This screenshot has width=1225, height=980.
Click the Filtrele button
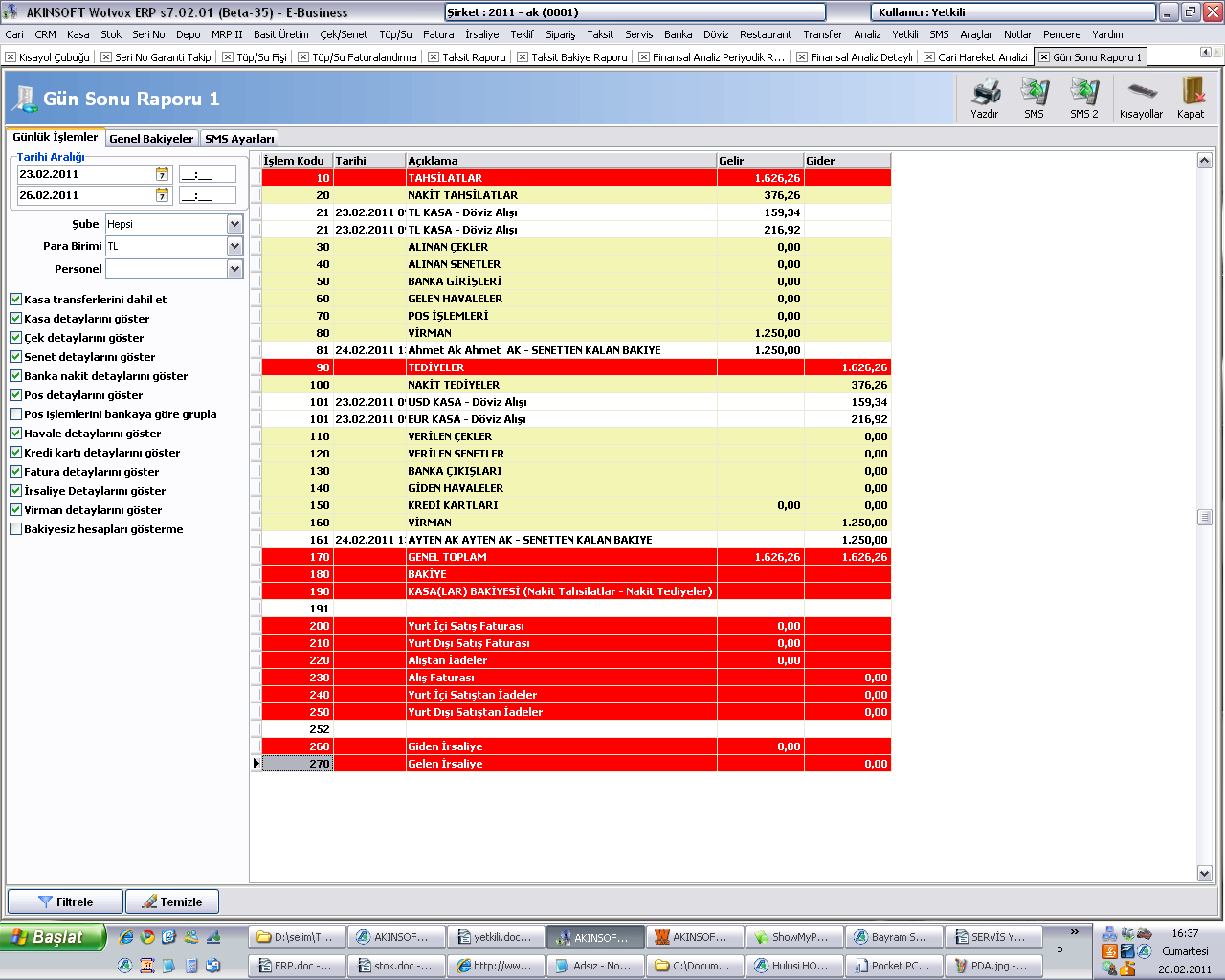(65, 902)
